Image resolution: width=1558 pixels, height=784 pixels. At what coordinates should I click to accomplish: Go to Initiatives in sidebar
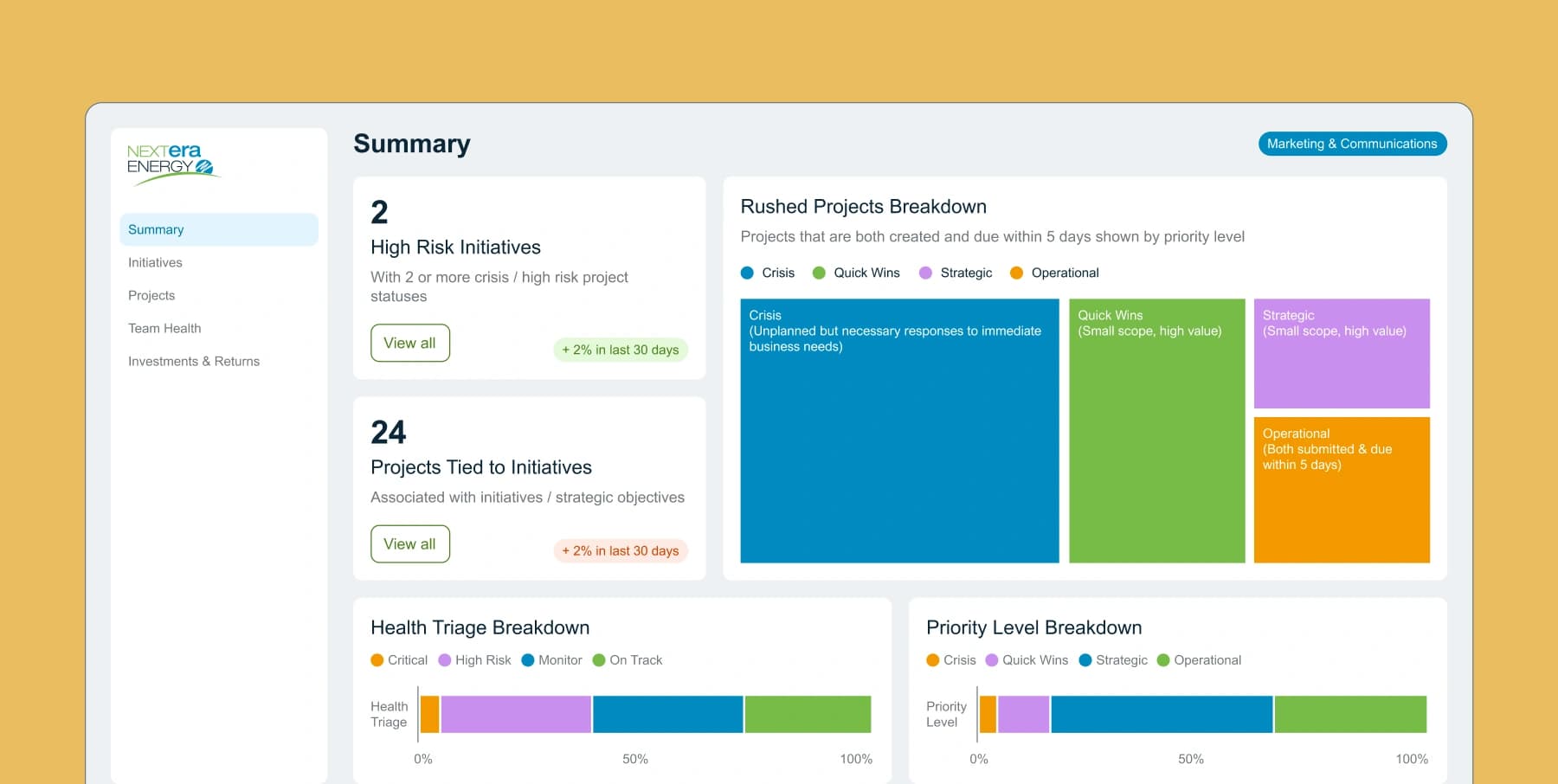click(x=155, y=262)
